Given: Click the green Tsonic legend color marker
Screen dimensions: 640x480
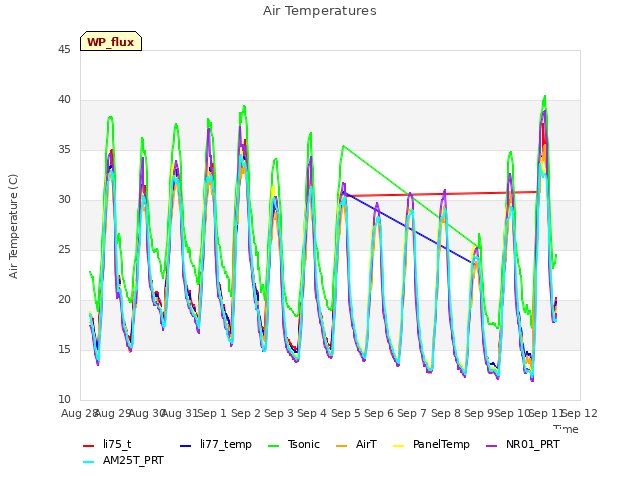Looking at the screenshot, I should pyautogui.click(x=274, y=445).
